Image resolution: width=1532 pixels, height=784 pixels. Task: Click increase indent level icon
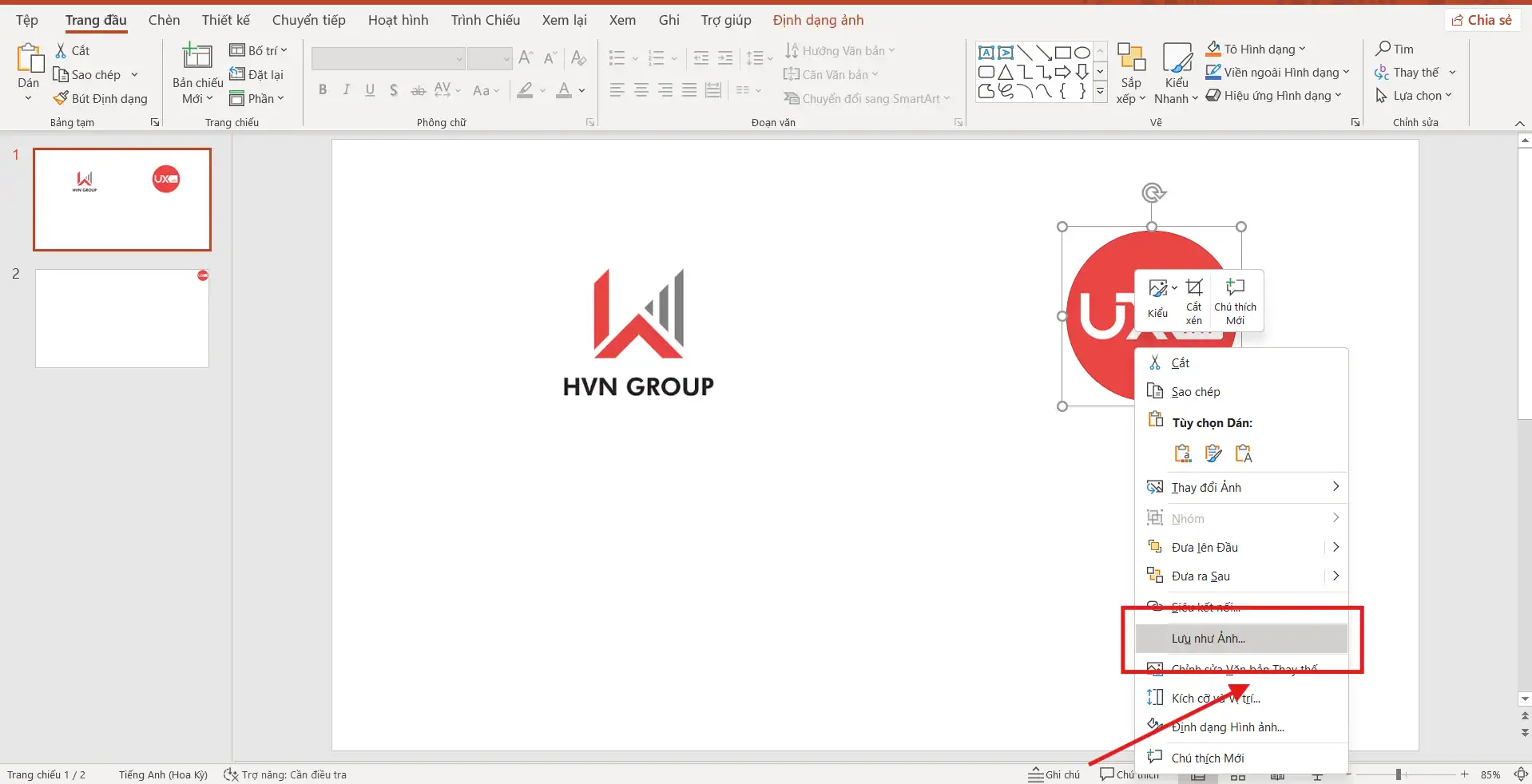click(x=725, y=57)
